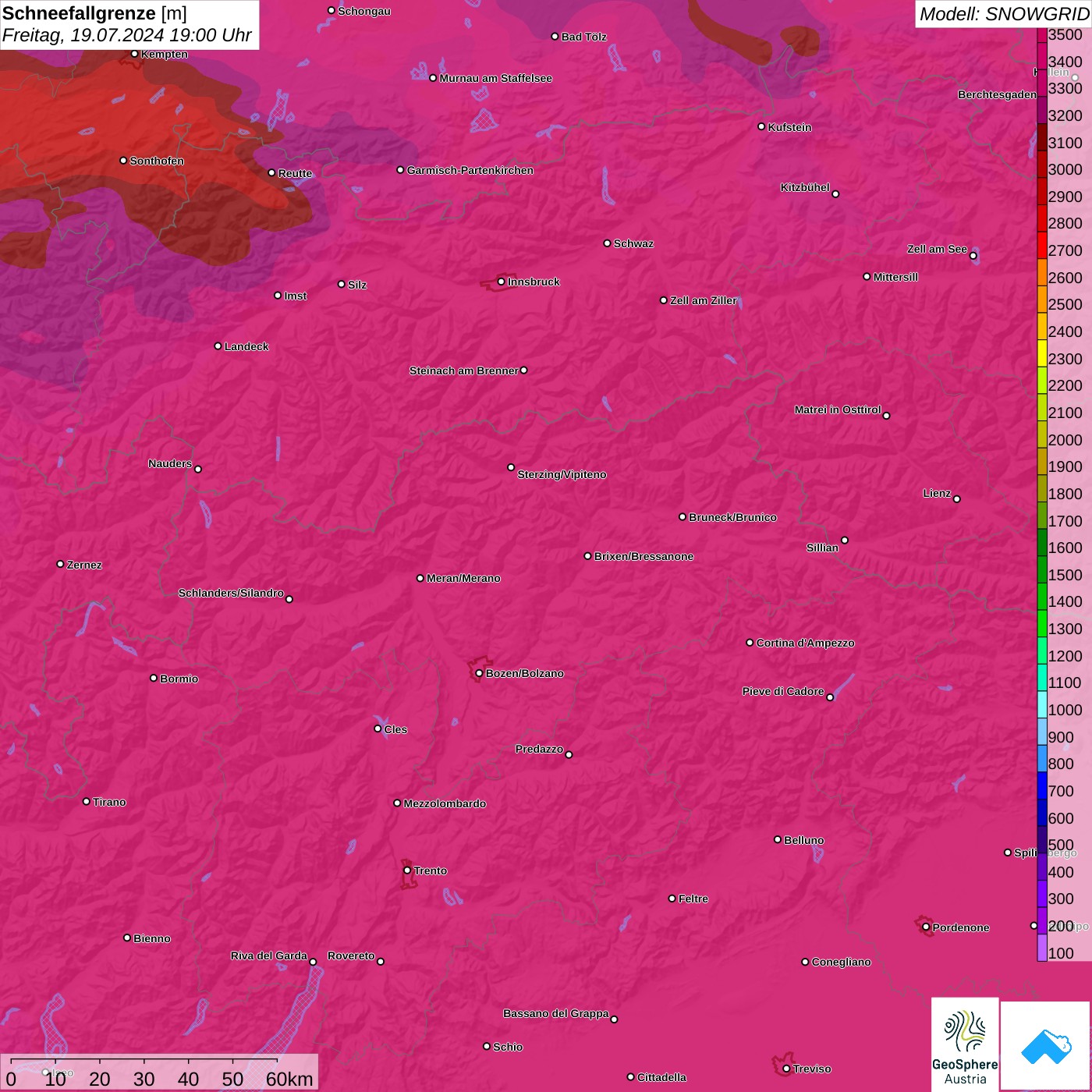Click the "Garmisch-Partenkirchen" label

coord(470,170)
